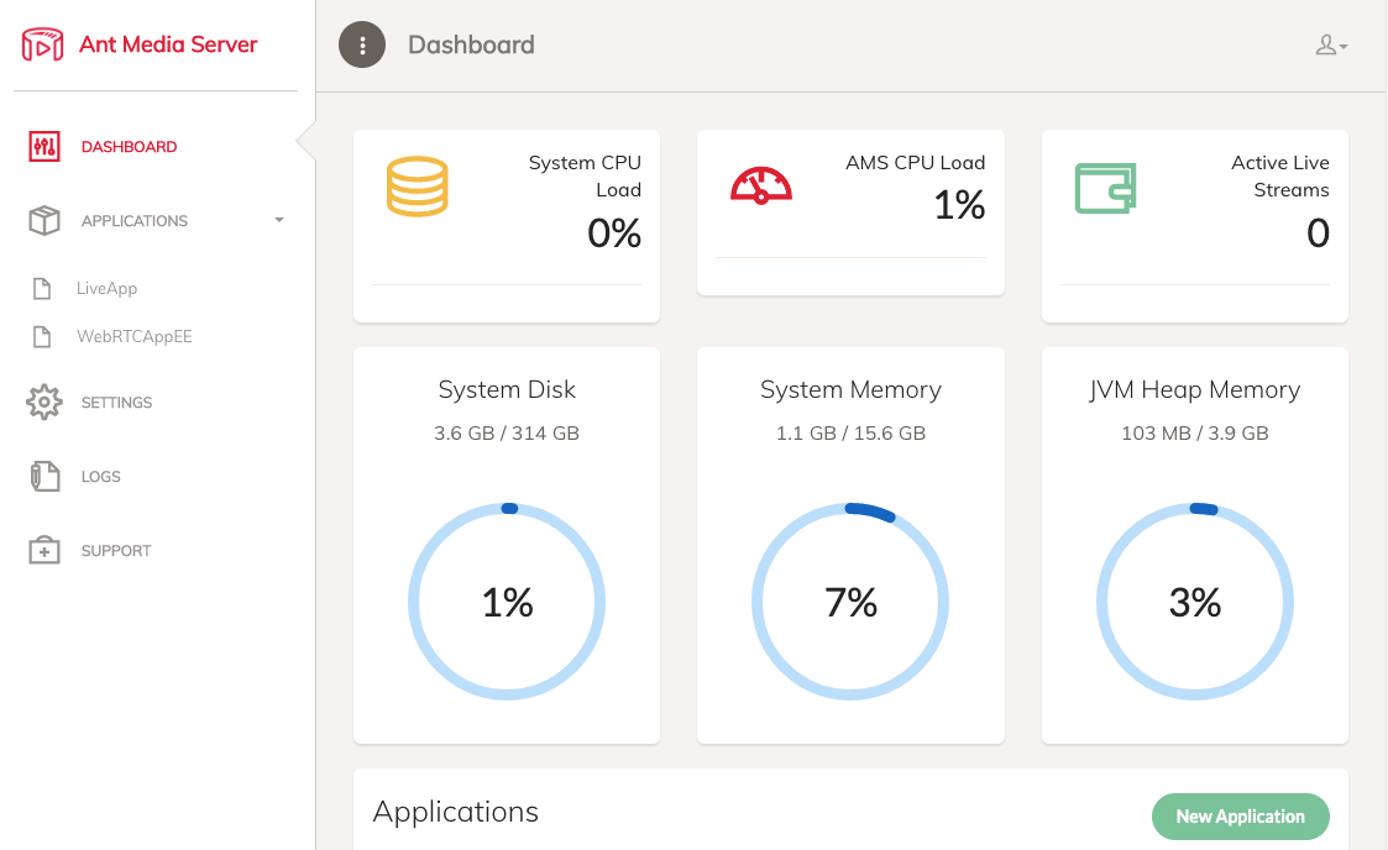Click the yellow database icon on System CPU card
This screenshot has height=850, width=1388.
417,186
